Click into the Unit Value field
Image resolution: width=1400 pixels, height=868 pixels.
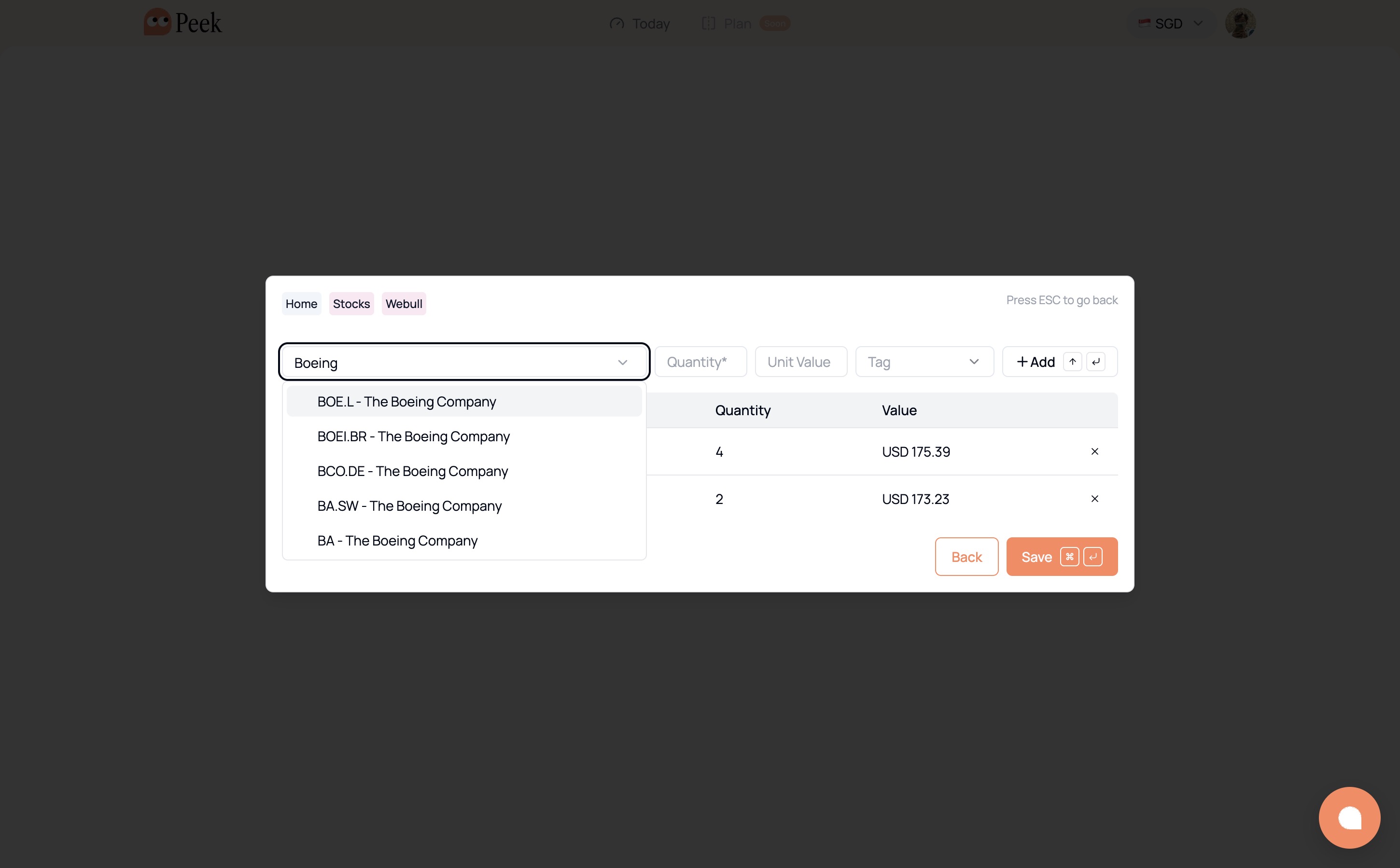800,362
